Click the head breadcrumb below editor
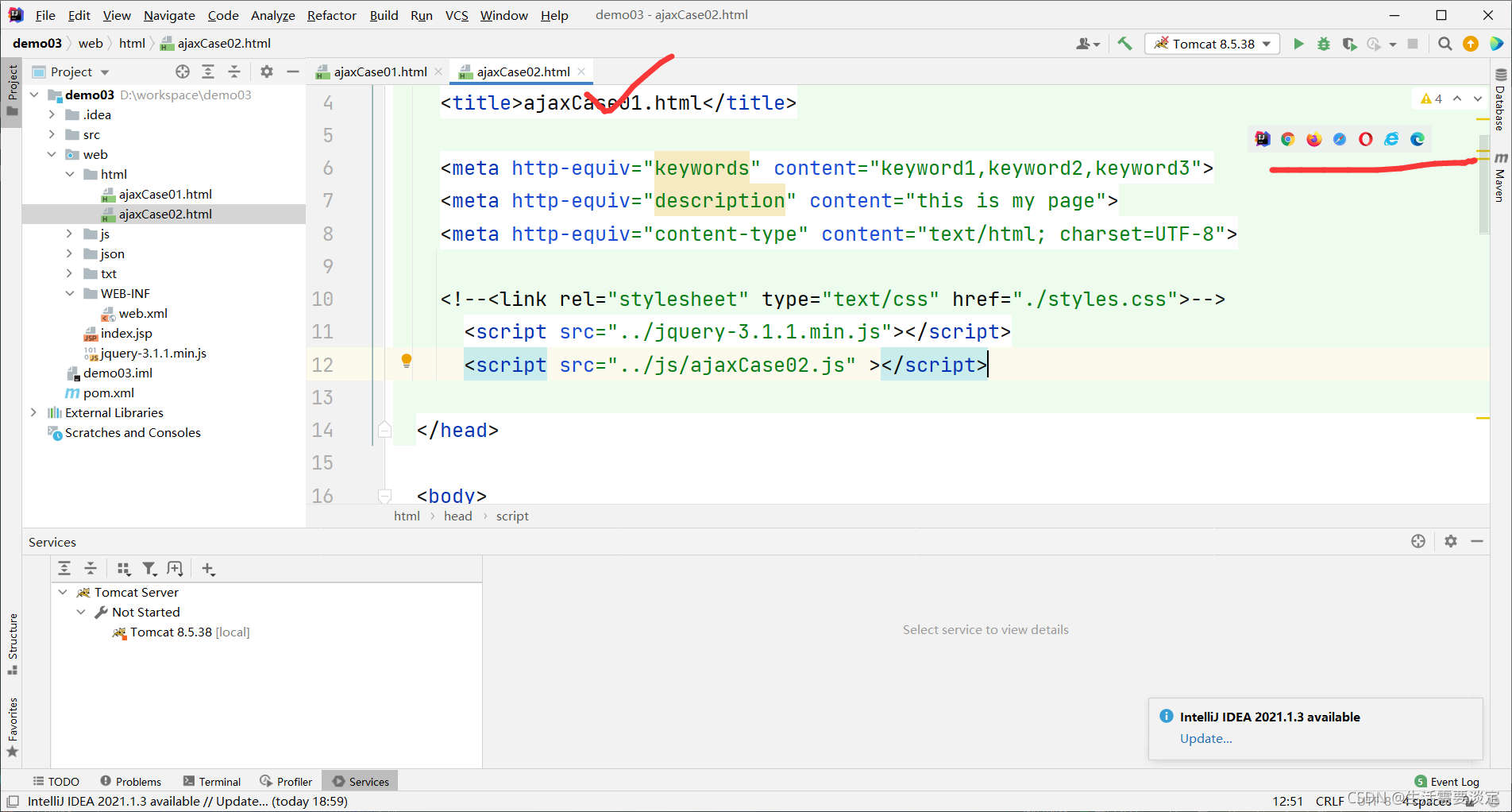1512x812 pixels. [x=458, y=516]
